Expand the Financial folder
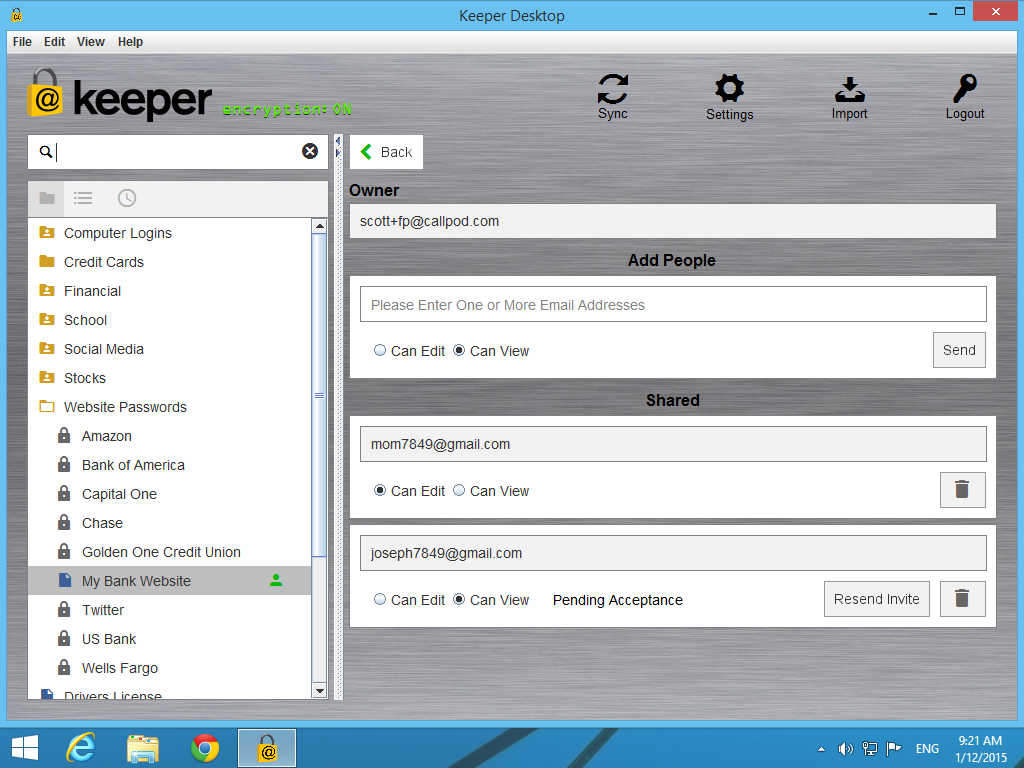This screenshot has height=768, width=1024. (46, 290)
